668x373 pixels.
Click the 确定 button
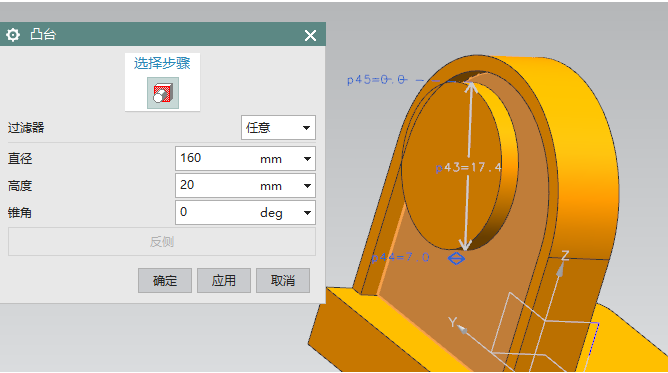tap(165, 281)
